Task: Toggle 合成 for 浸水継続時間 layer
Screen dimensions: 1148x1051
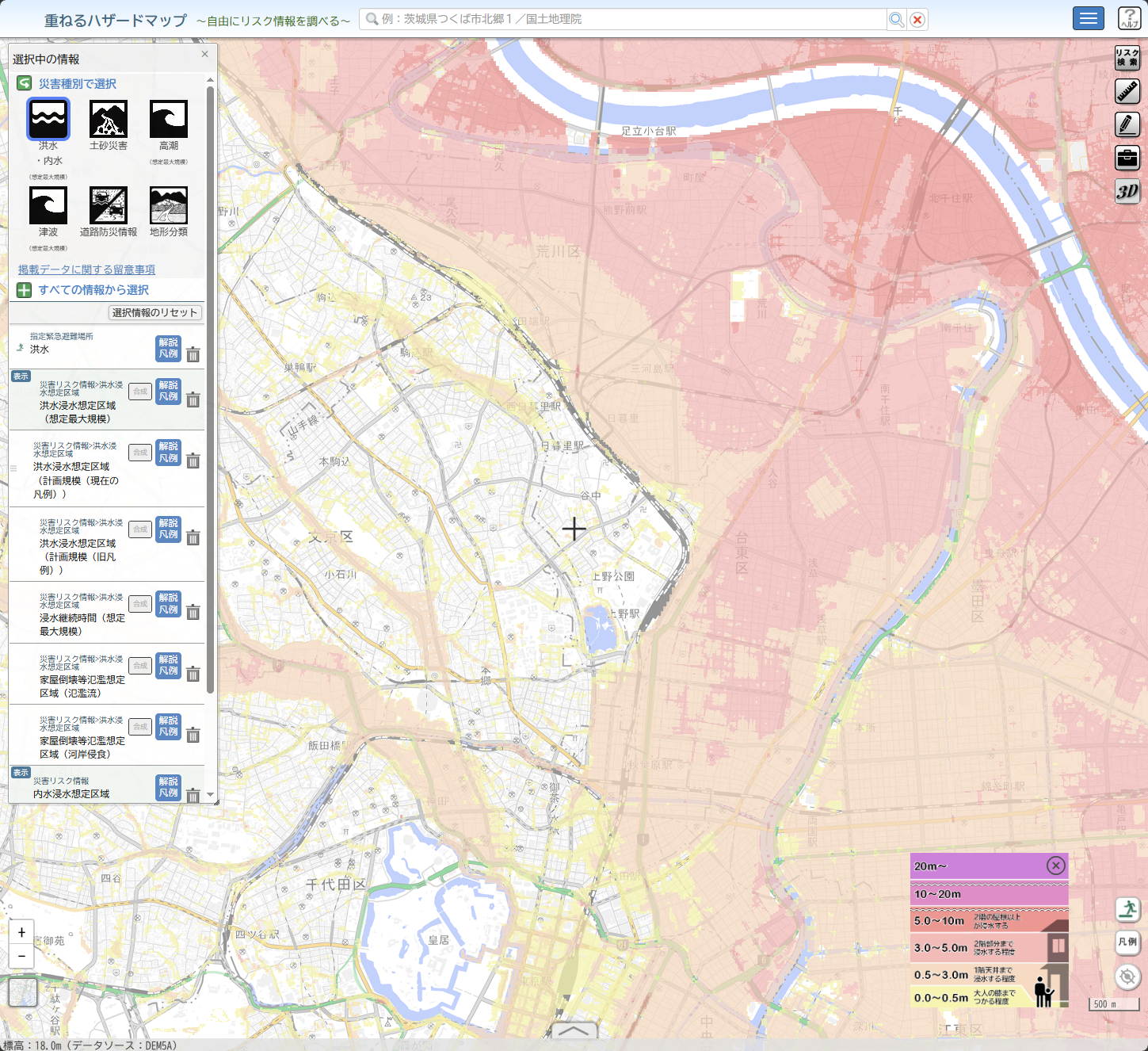Action: pyautogui.click(x=140, y=604)
